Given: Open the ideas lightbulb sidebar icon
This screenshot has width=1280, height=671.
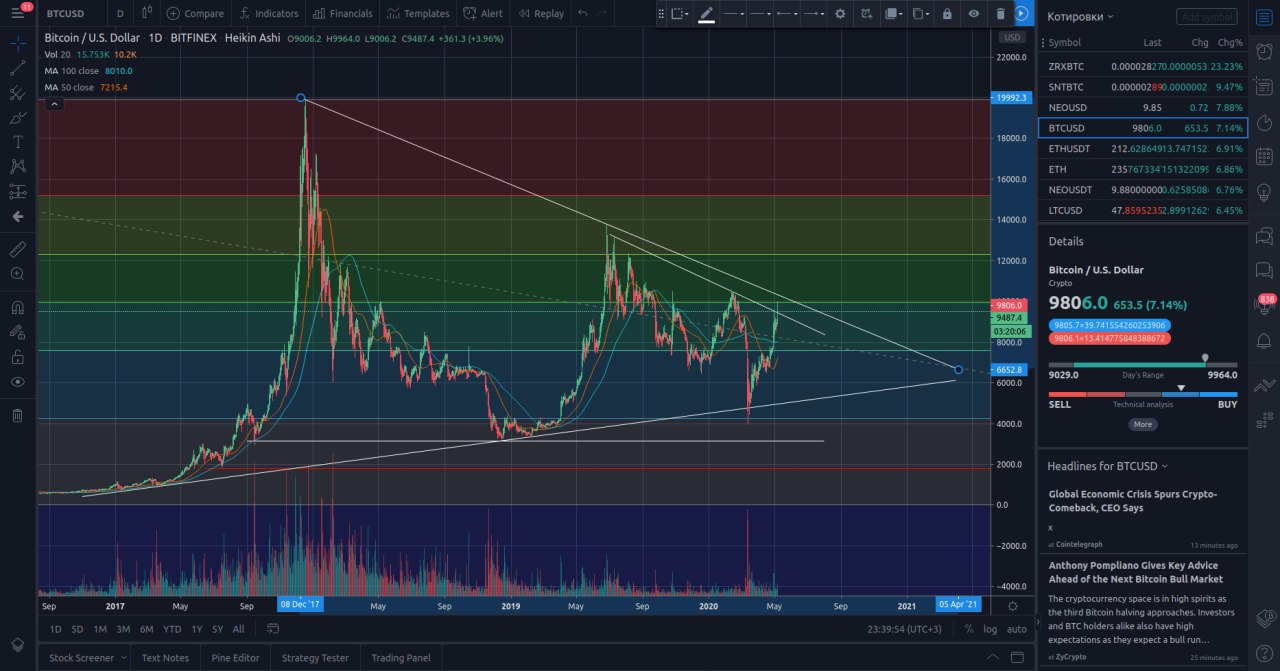Looking at the screenshot, I should 1264,192.
